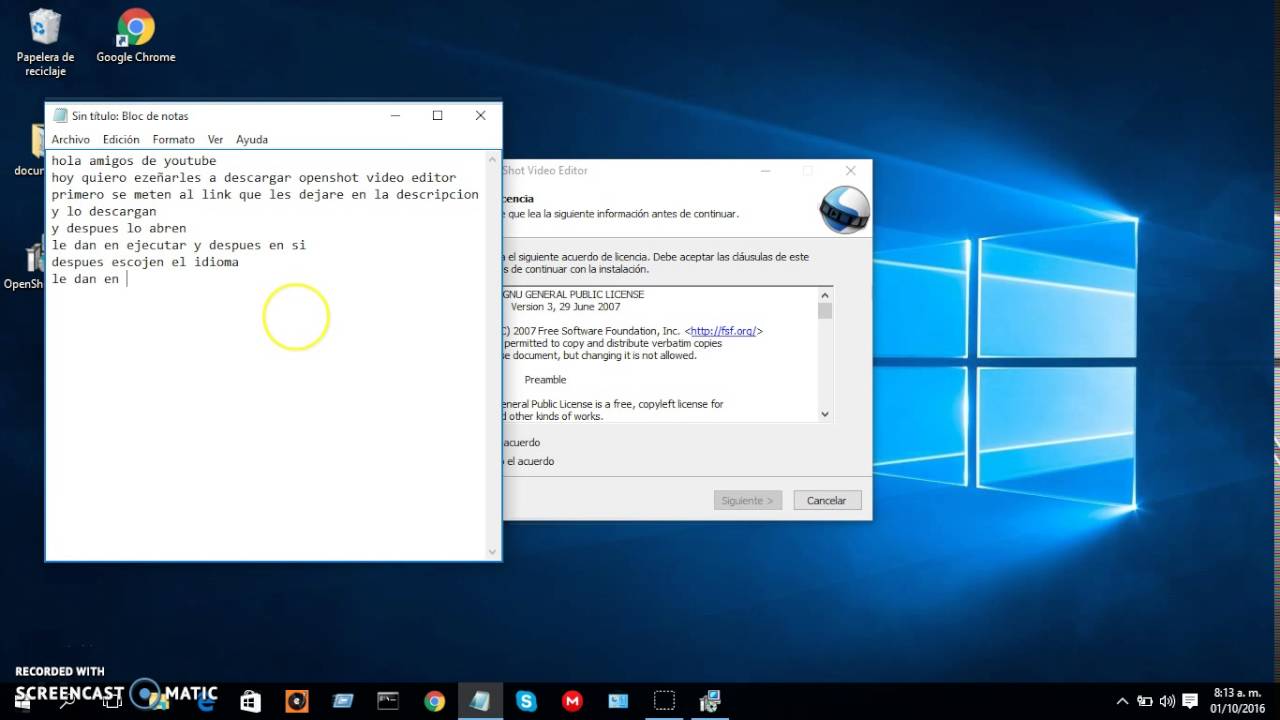Open the http://fsf.org/ link in the license text
The width and height of the screenshot is (1280, 720).
[x=723, y=331]
